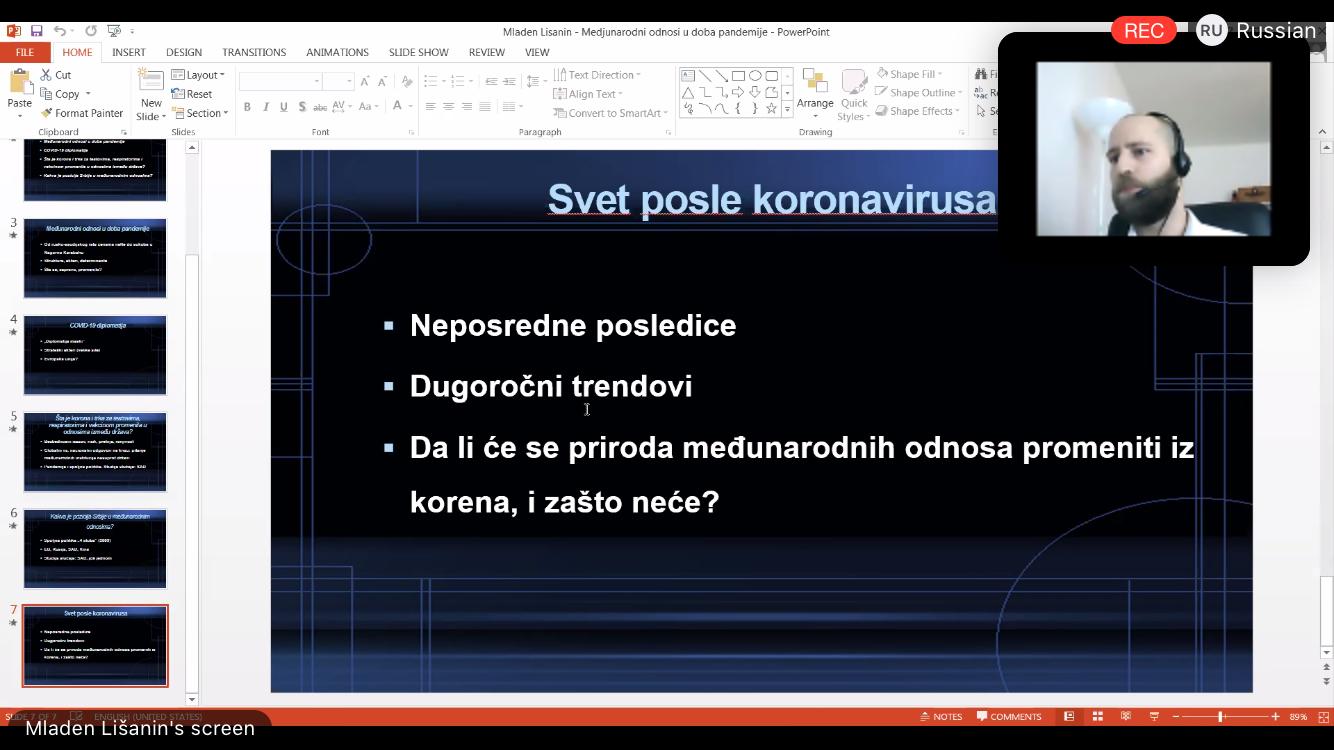Open font size combo box
The height and width of the screenshot is (750, 1334).
340,81
